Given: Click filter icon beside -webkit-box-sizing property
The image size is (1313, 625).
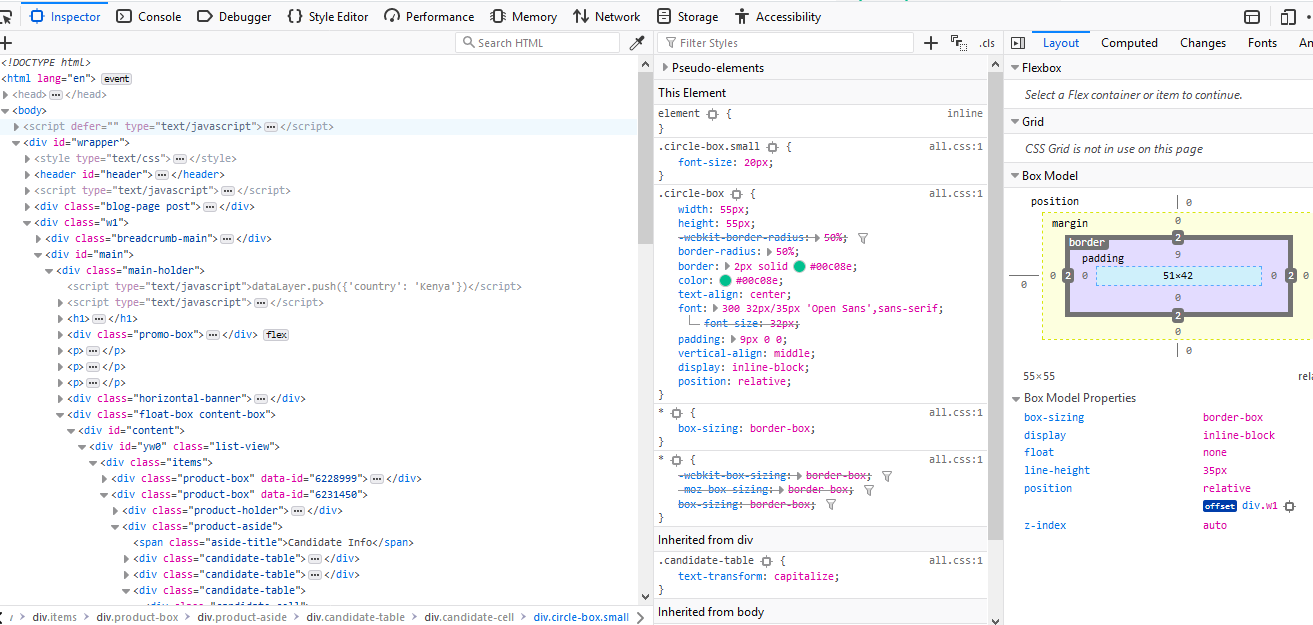Looking at the screenshot, I should coord(887,476).
